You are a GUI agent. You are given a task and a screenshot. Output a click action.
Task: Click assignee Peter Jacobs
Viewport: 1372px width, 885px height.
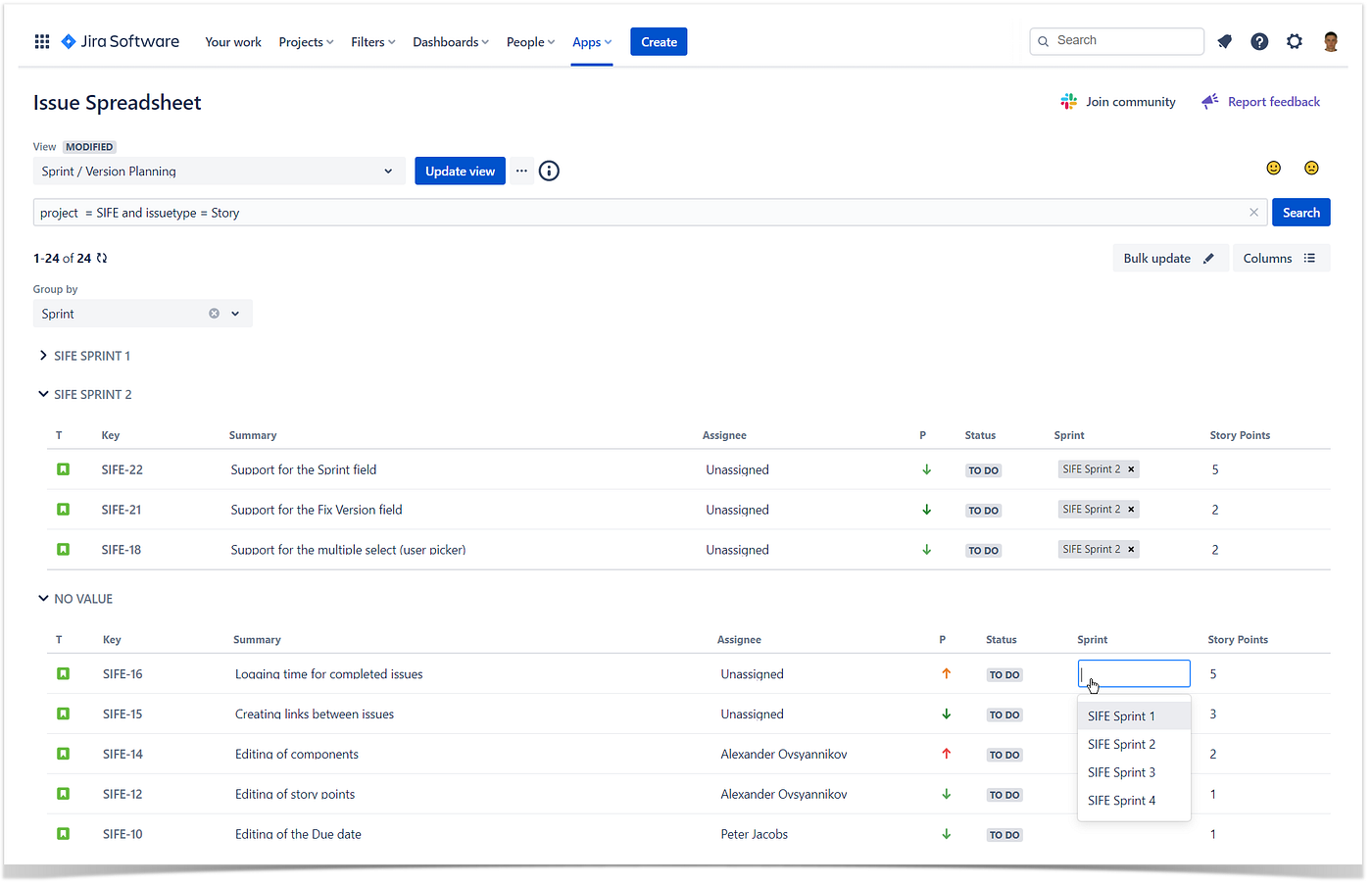point(755,835)
